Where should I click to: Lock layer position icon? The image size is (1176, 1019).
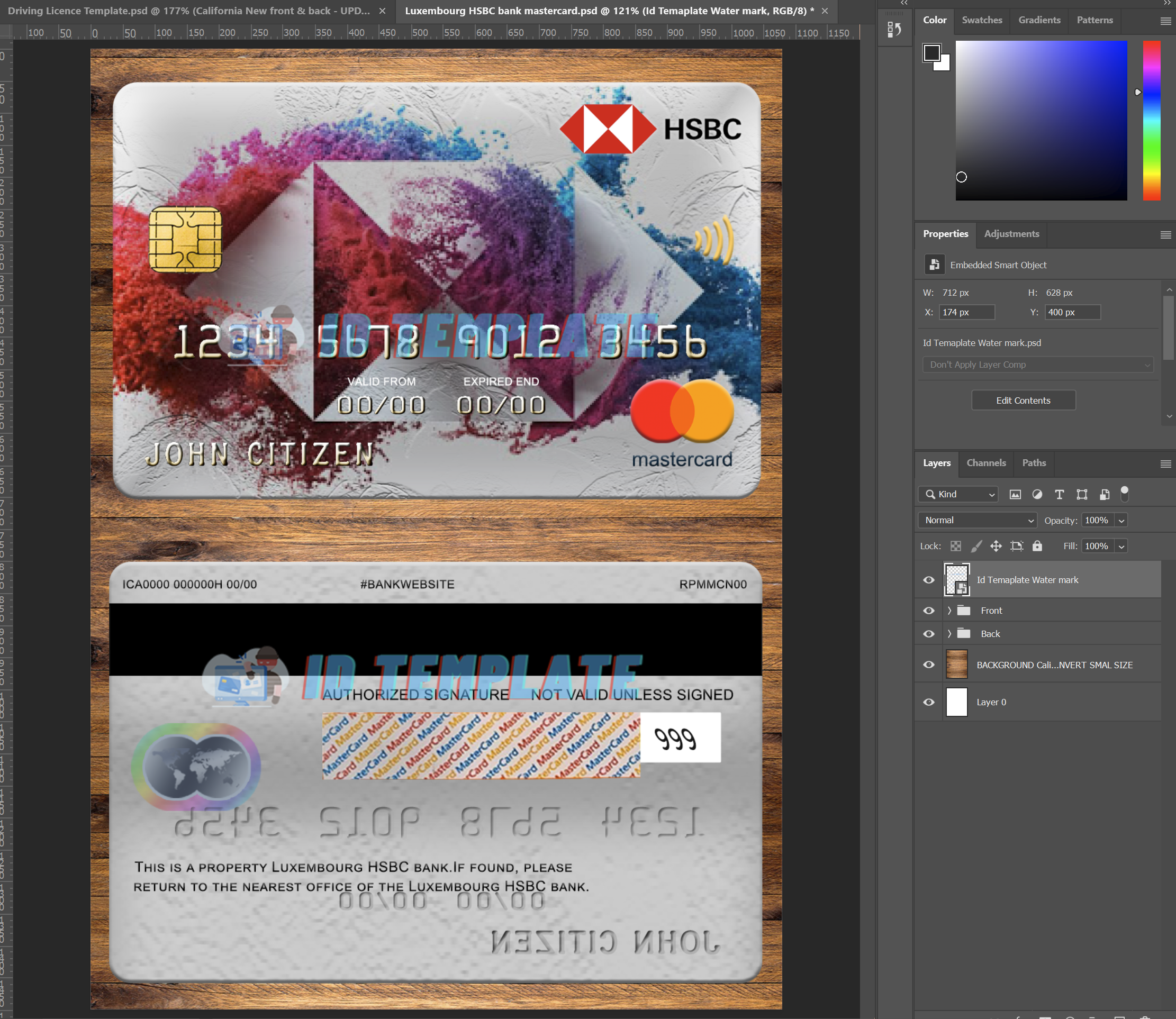click(996, 546)
